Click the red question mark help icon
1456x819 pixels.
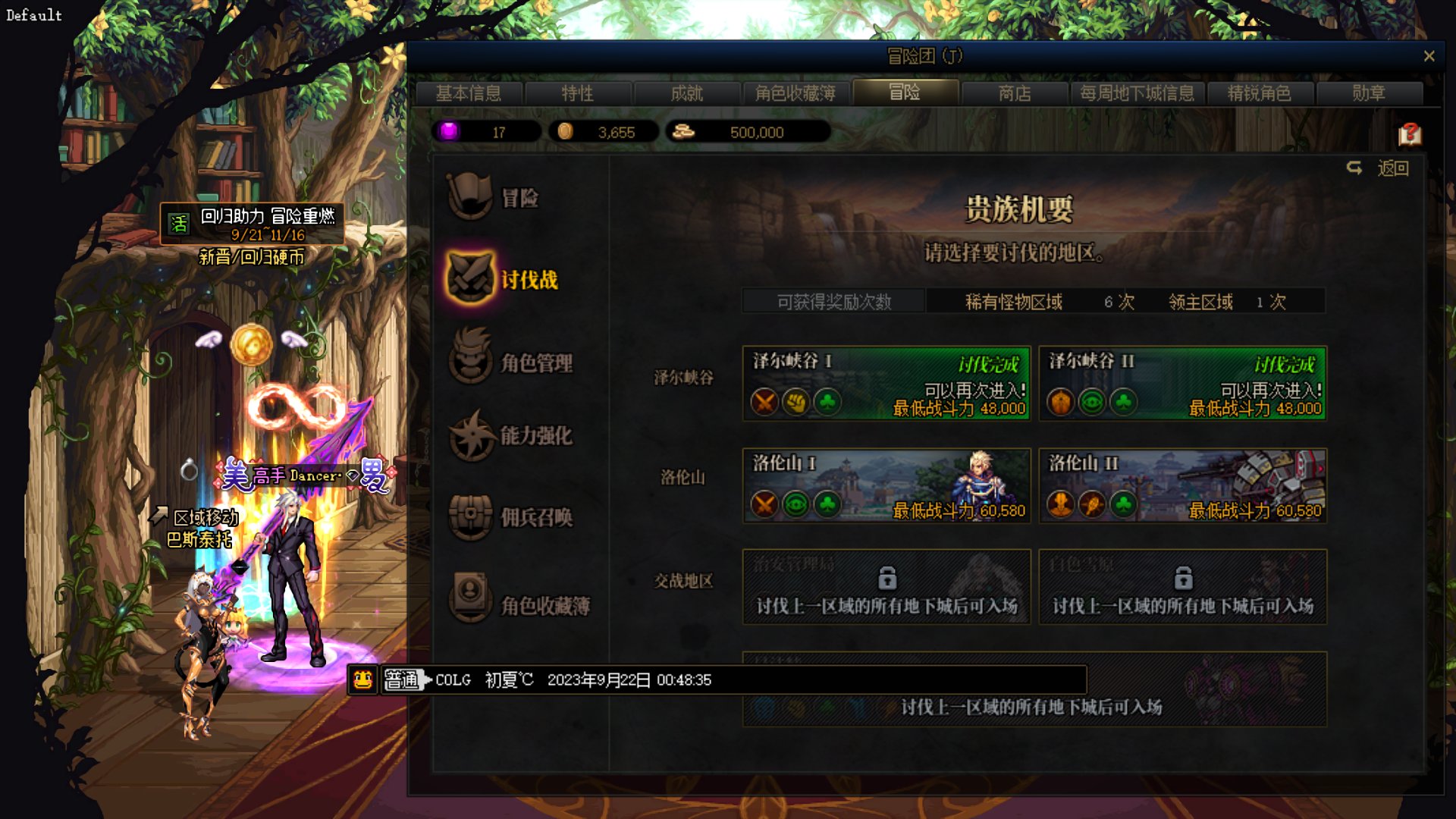pos(1410,134)
